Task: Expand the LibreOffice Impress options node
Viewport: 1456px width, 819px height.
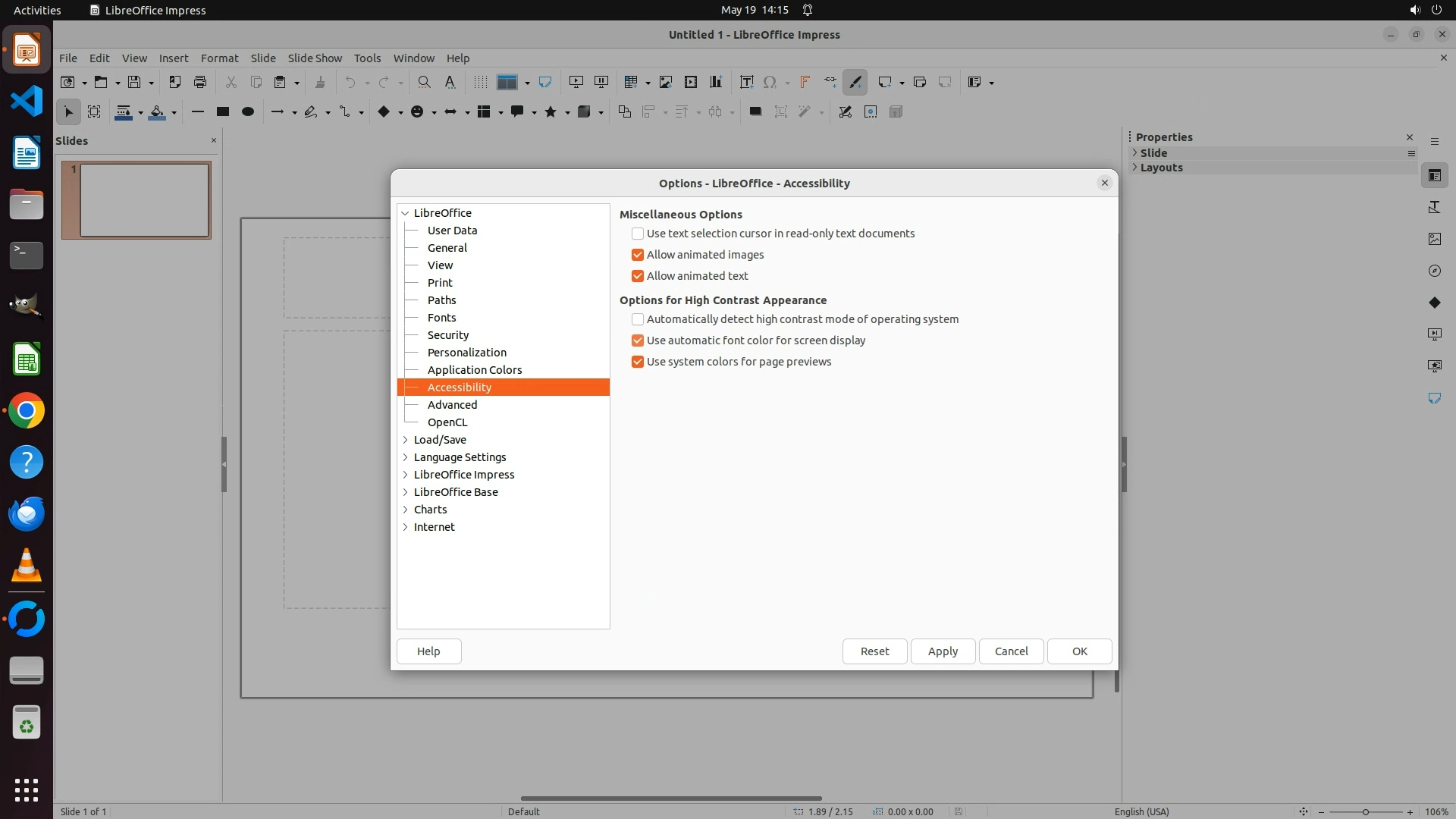Action: (x=406, y=475)
